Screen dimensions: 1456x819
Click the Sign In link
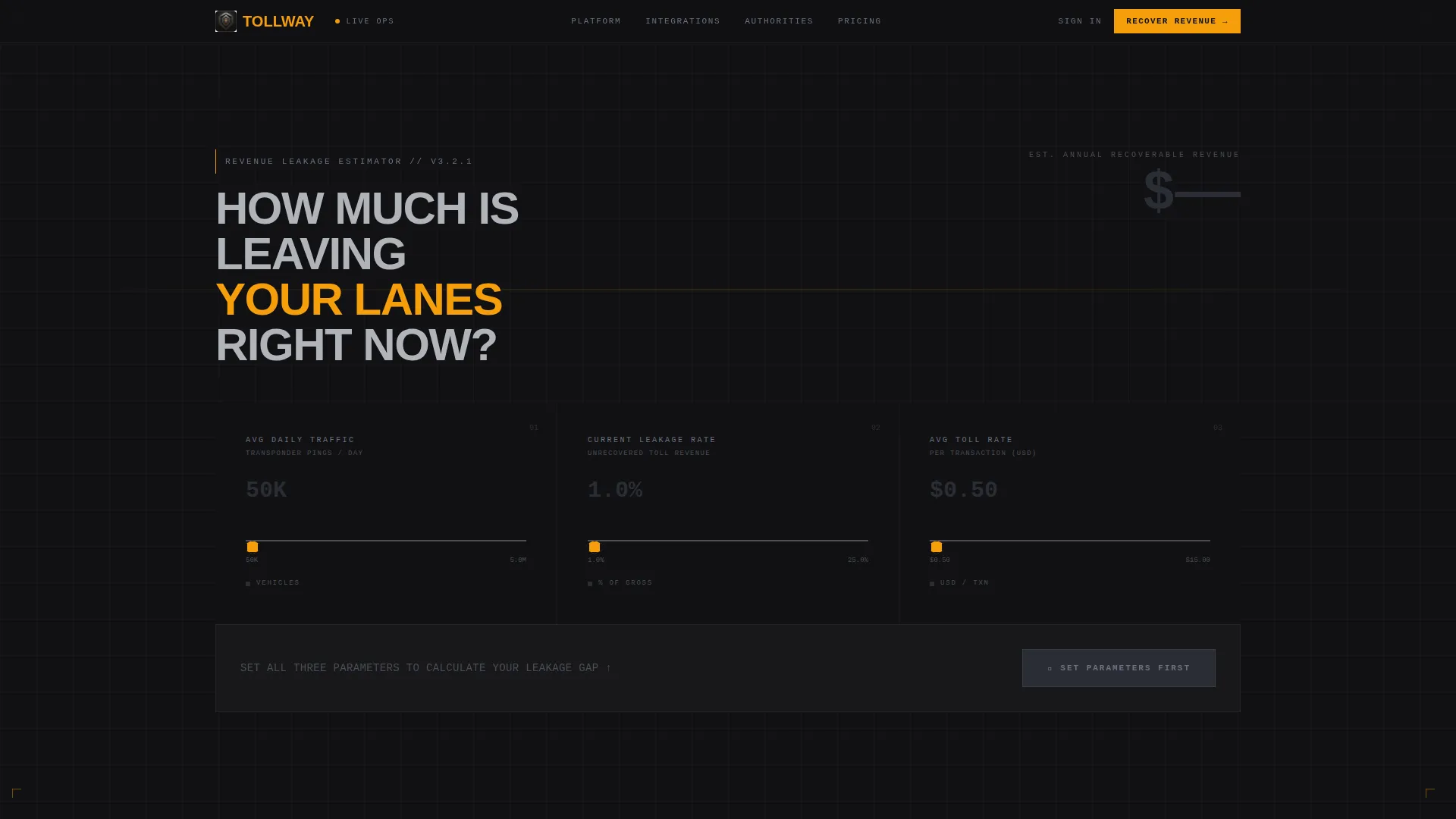1080,21
